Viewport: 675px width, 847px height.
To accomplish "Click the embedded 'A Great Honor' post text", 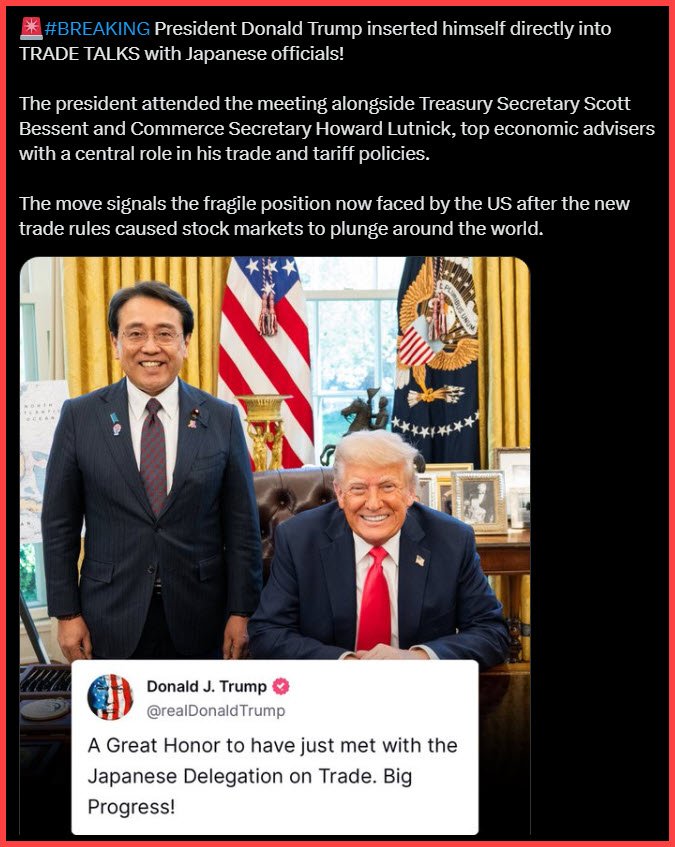I will (x=273, y=776).
